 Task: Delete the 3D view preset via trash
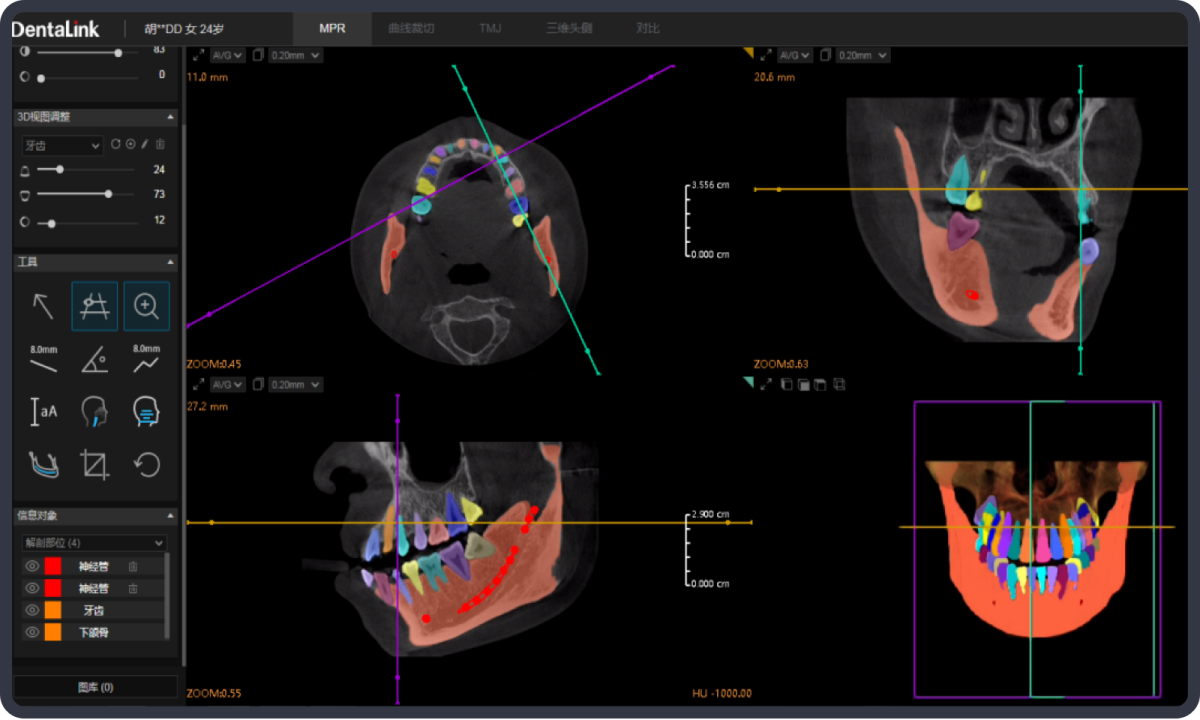(160, 145)
